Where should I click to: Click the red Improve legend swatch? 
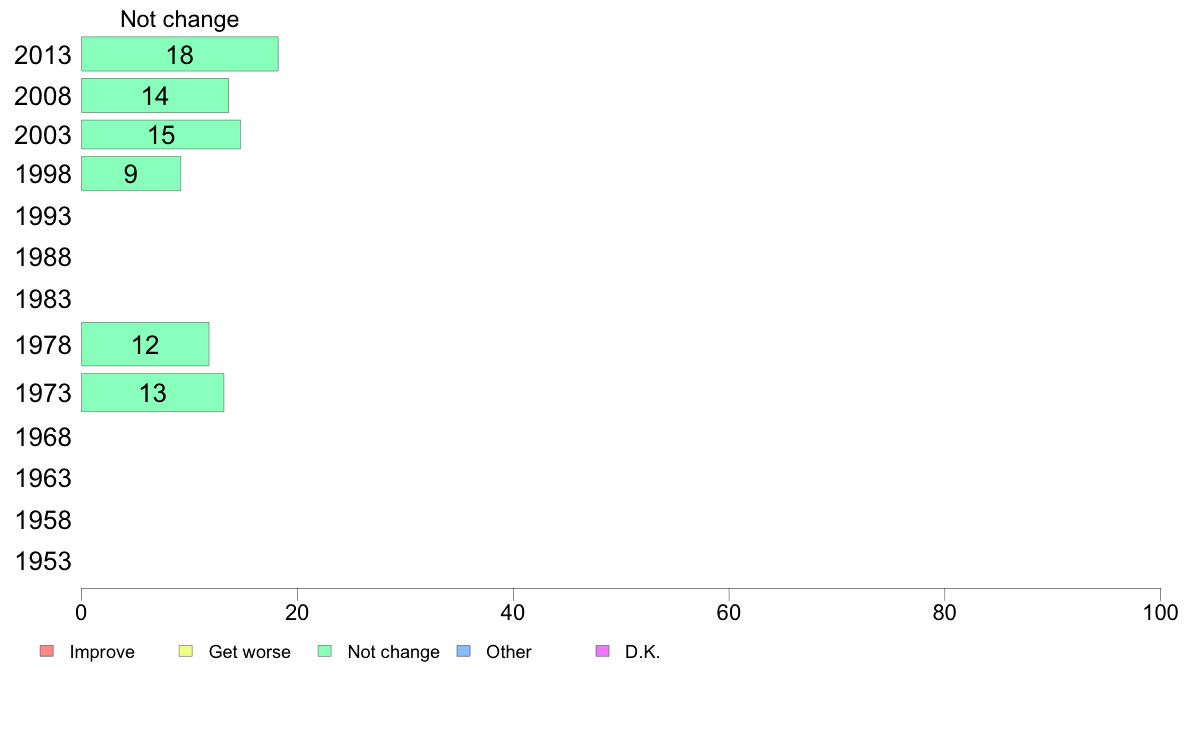[47, 651]
